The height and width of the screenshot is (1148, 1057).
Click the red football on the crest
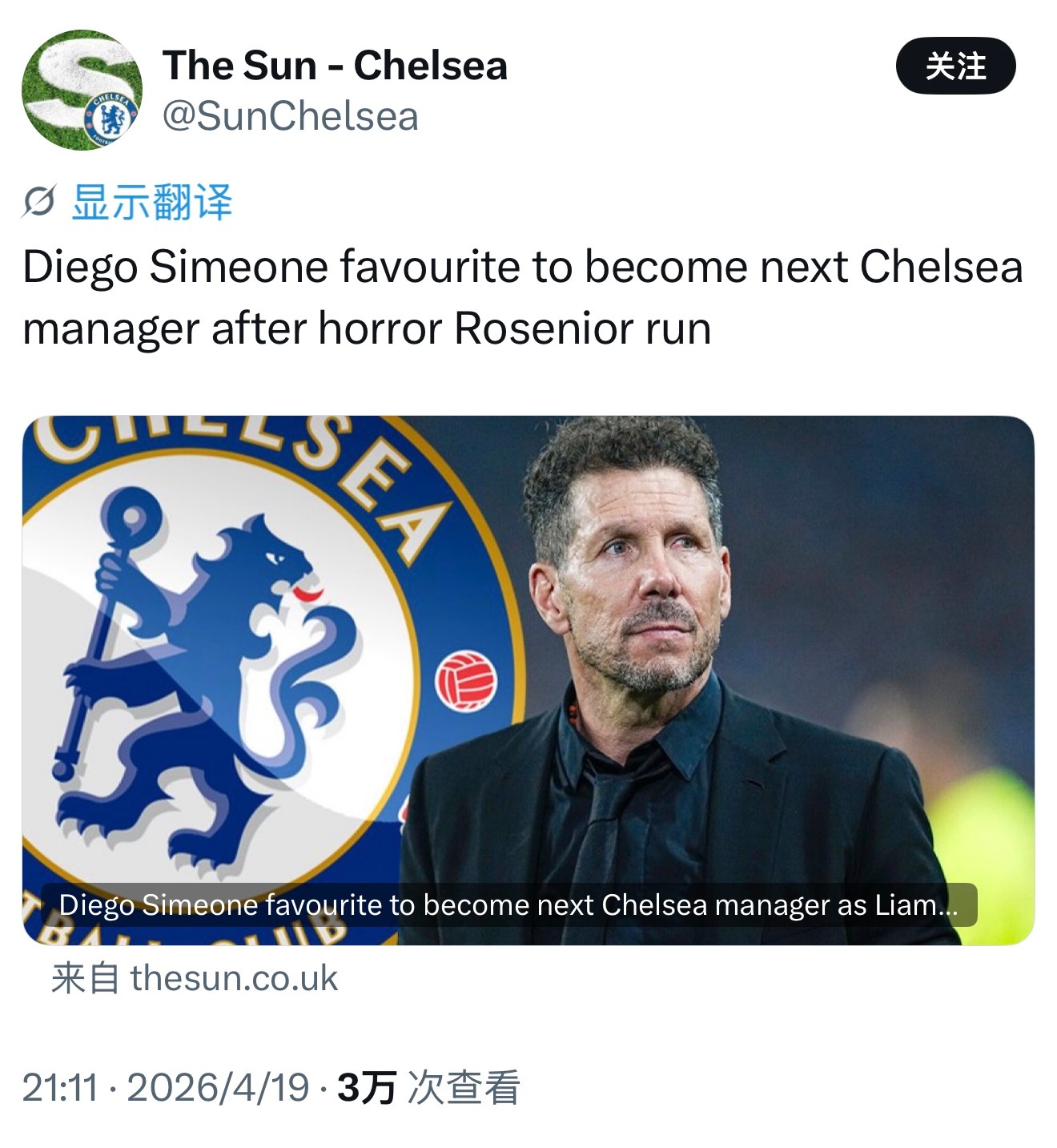[x=466, y=681]
